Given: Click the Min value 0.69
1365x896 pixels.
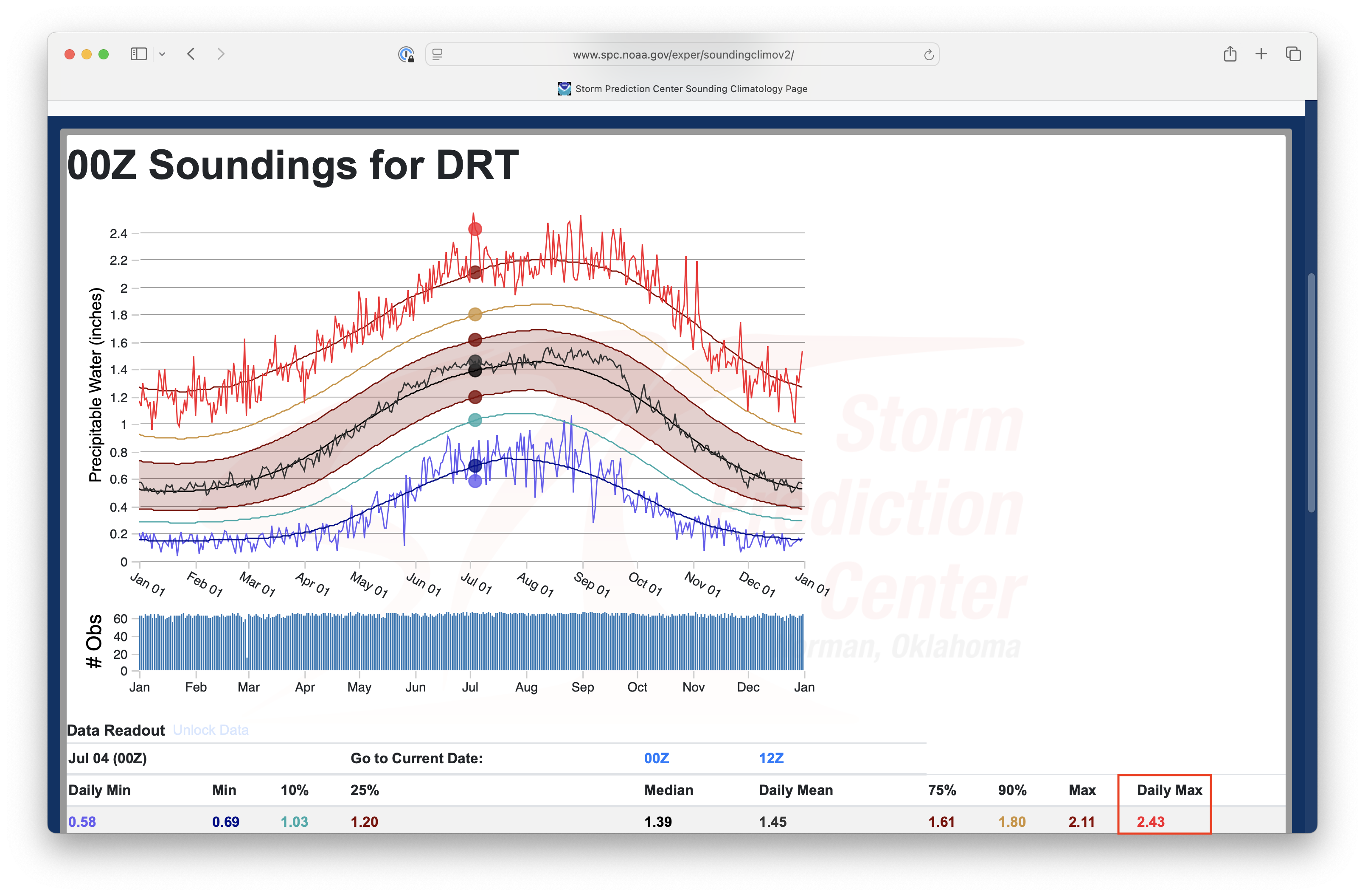Looking at the screenshot, I should [225, 821].
